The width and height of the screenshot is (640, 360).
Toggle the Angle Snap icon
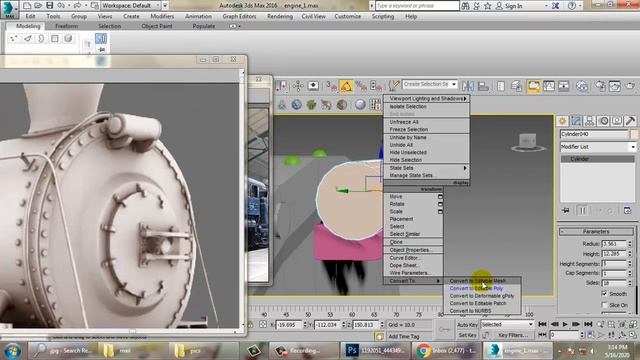346,86
